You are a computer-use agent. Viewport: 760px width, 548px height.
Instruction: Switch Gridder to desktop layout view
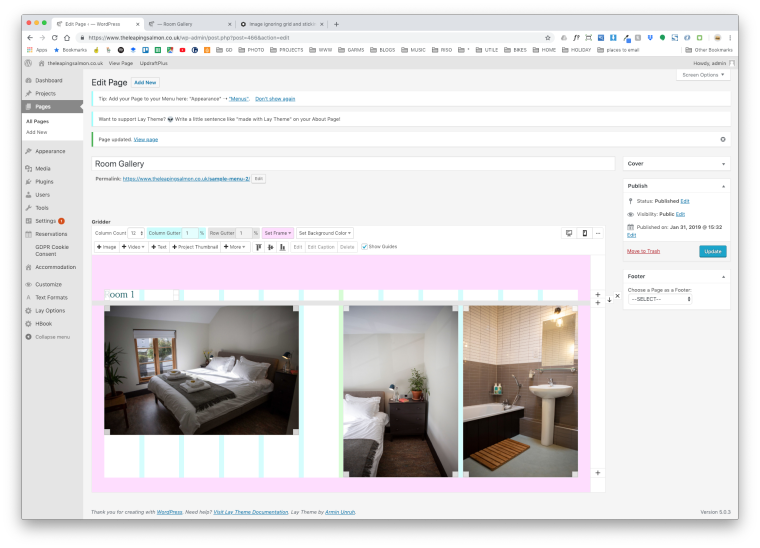(x=569, y=233)
